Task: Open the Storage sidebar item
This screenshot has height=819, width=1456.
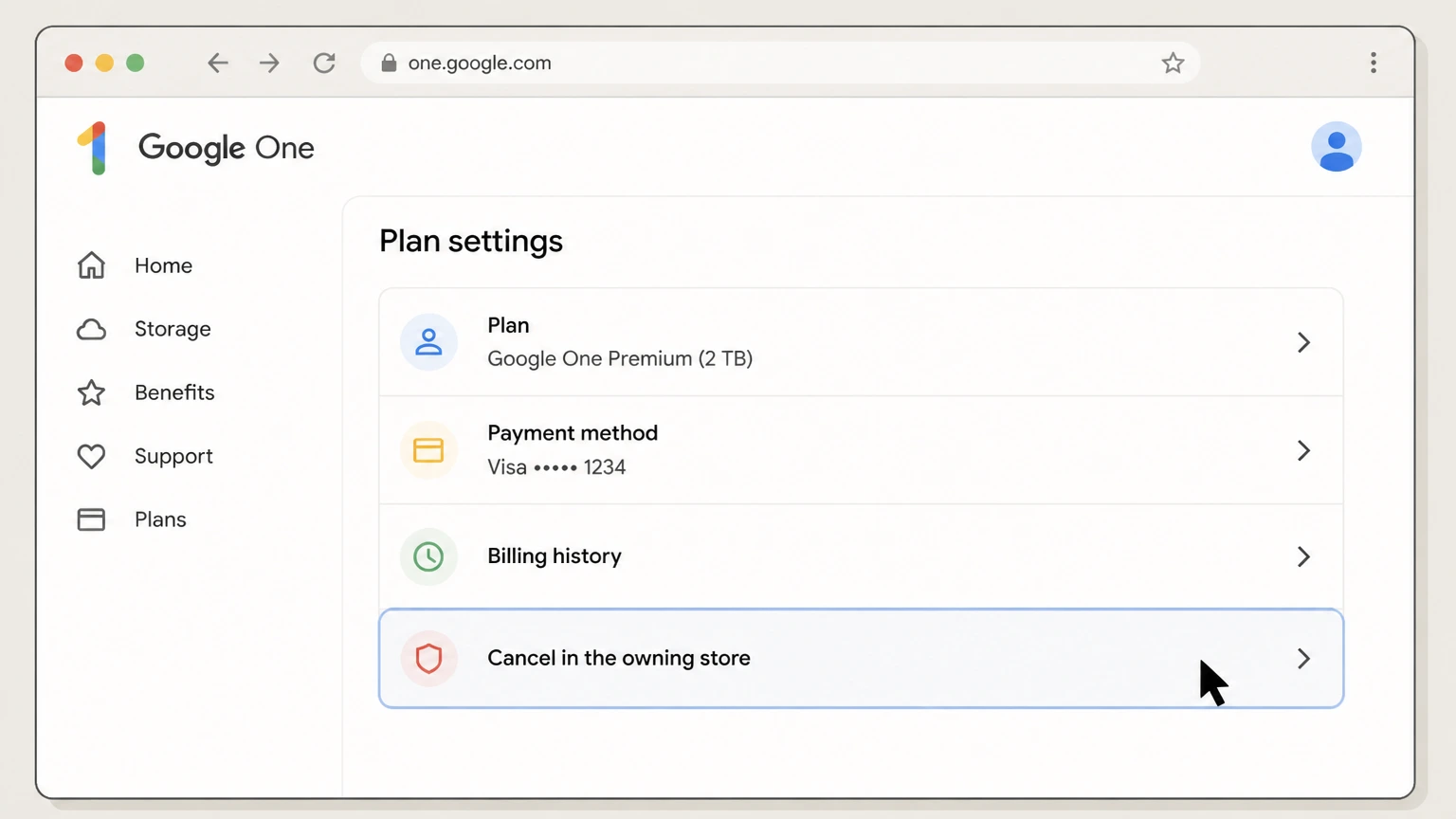Action: pyautogui.click(x=144, y=329)
